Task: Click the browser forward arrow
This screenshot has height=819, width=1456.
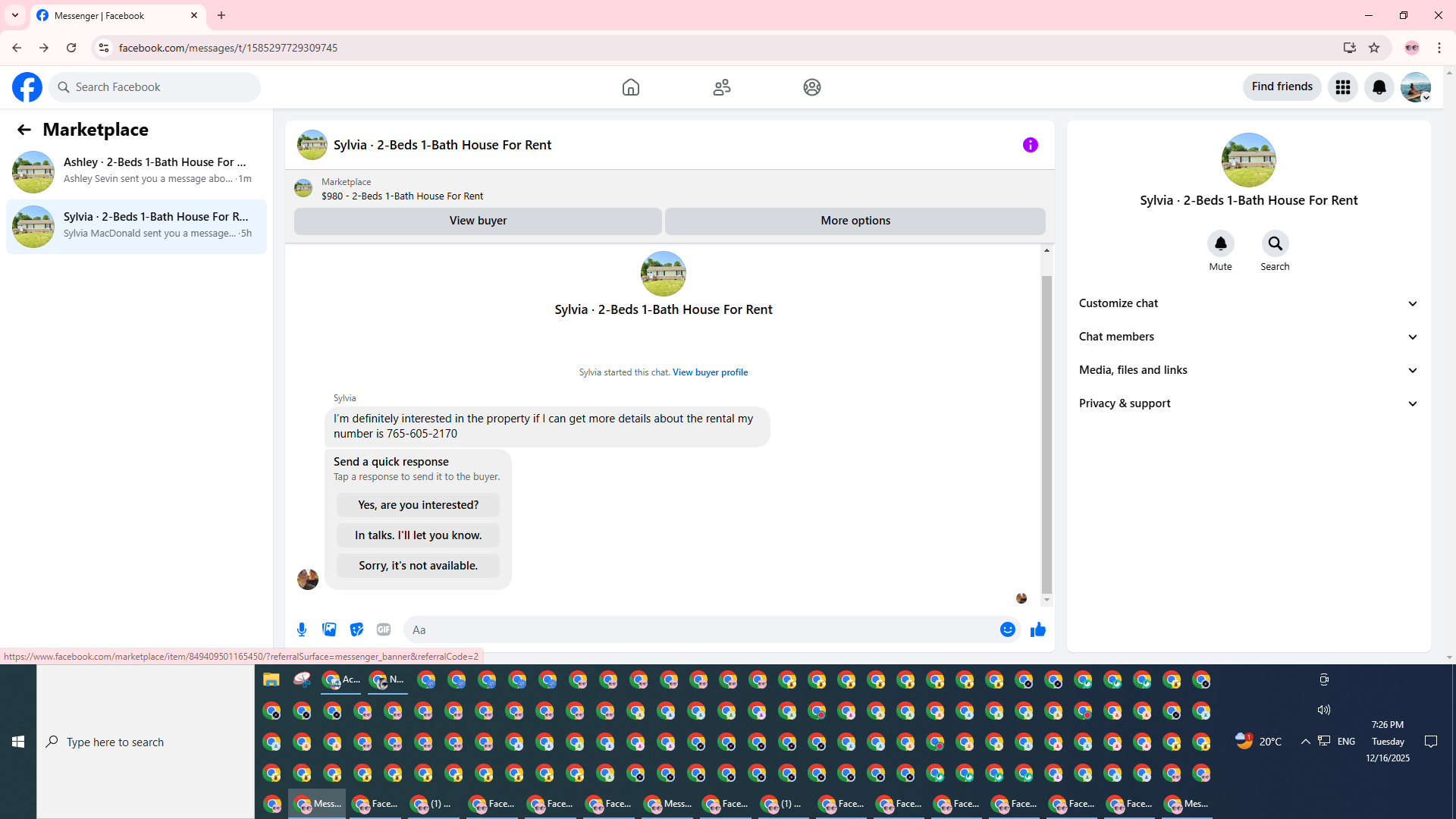Action: coord(44,48)
